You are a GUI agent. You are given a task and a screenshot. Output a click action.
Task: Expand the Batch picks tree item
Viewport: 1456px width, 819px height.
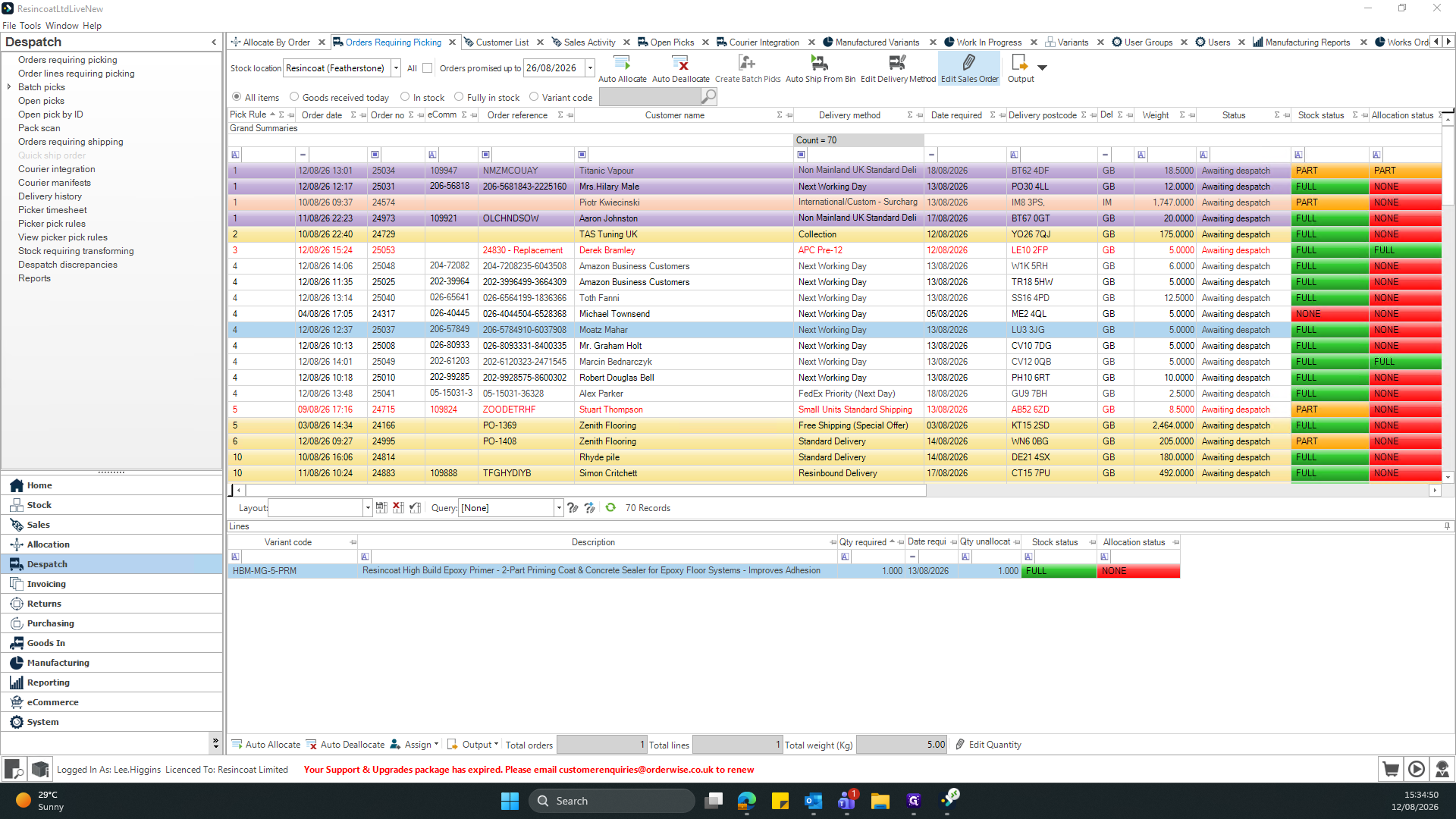9,87
